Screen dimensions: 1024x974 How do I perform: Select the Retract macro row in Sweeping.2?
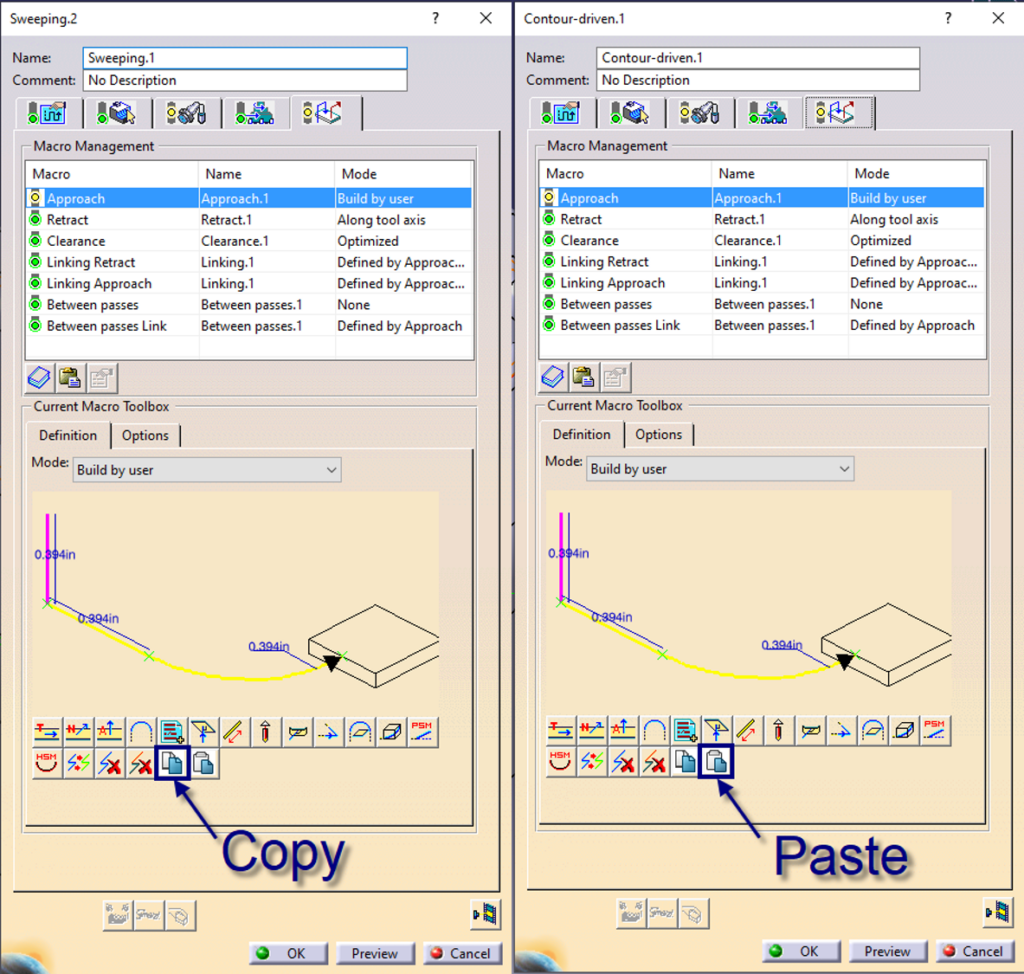68,220
